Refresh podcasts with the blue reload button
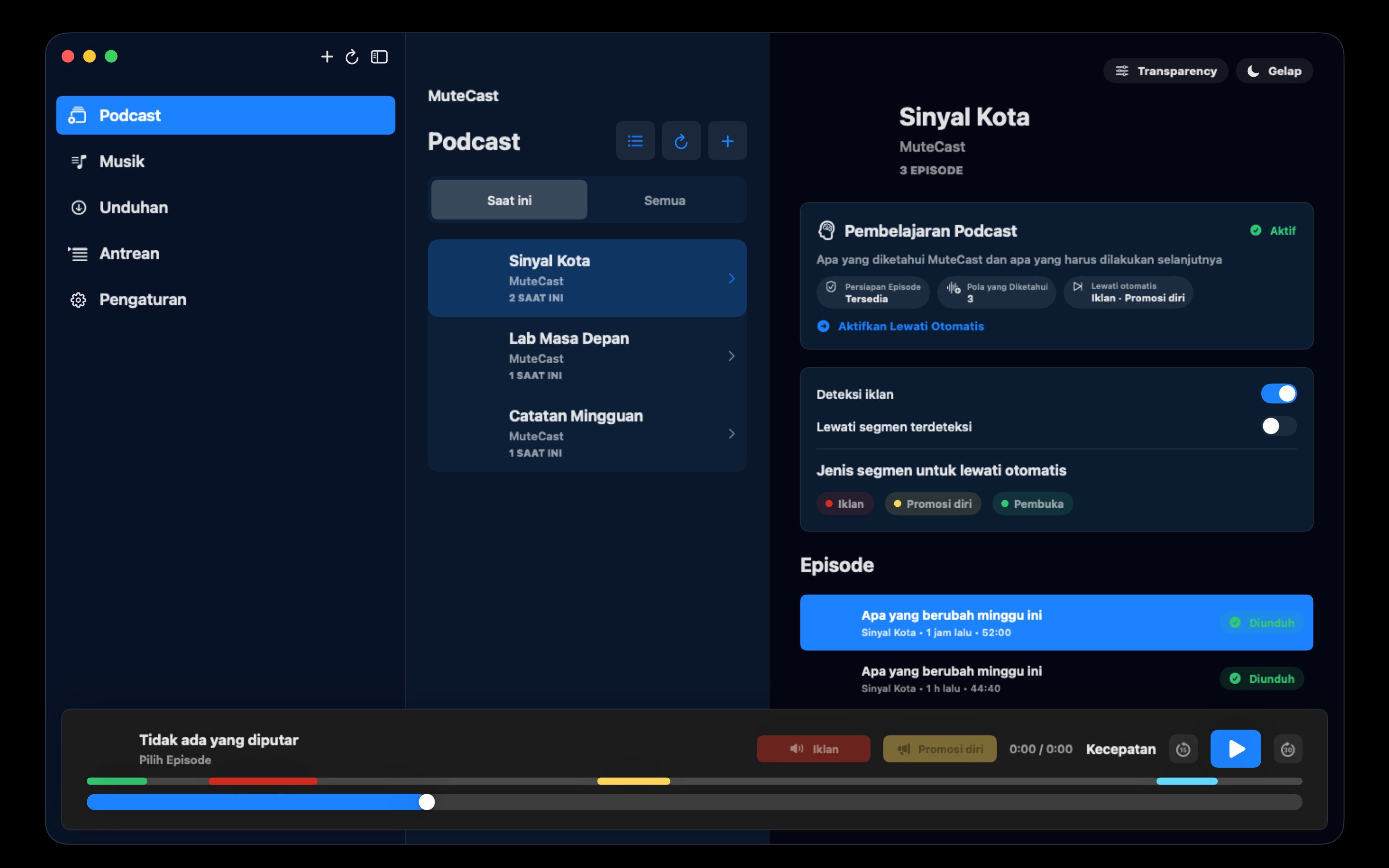The width and height of the screenshot is (1389, 868). point(681,141)
